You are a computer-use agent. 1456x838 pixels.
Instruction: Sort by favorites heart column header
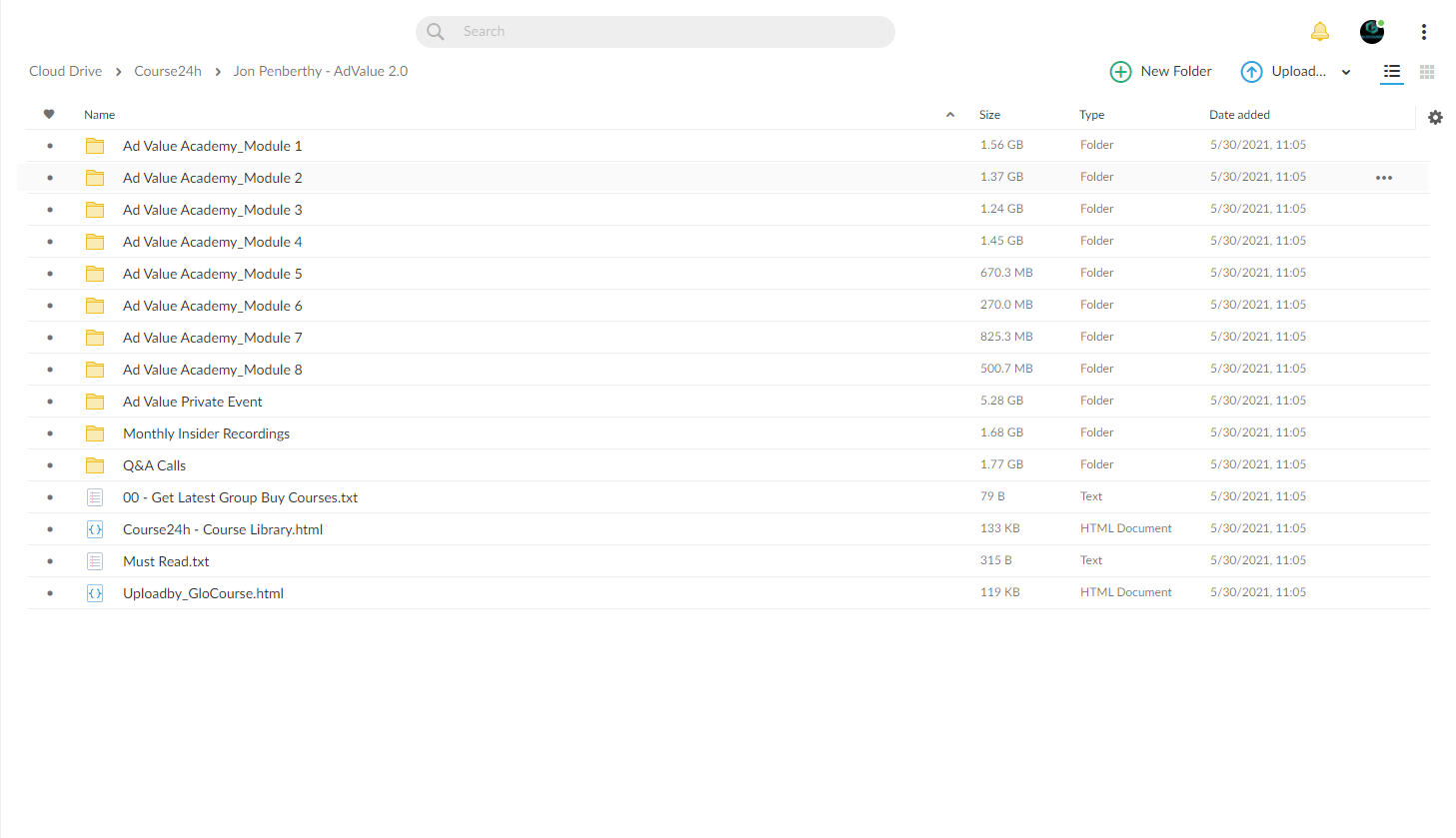(x=49, y=114)
